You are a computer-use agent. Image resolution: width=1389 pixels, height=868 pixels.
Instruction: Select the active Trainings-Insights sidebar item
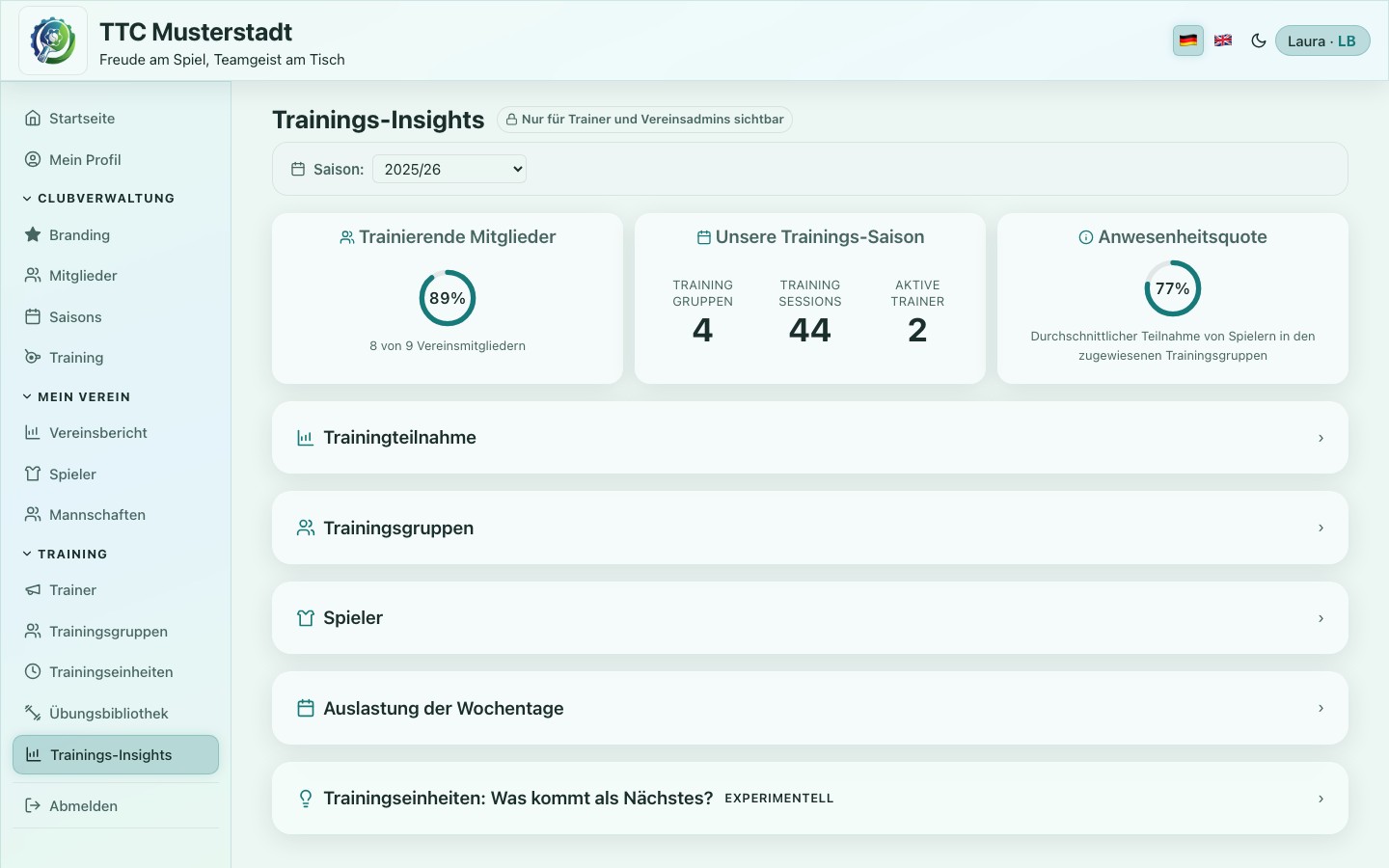pos(116,754)
